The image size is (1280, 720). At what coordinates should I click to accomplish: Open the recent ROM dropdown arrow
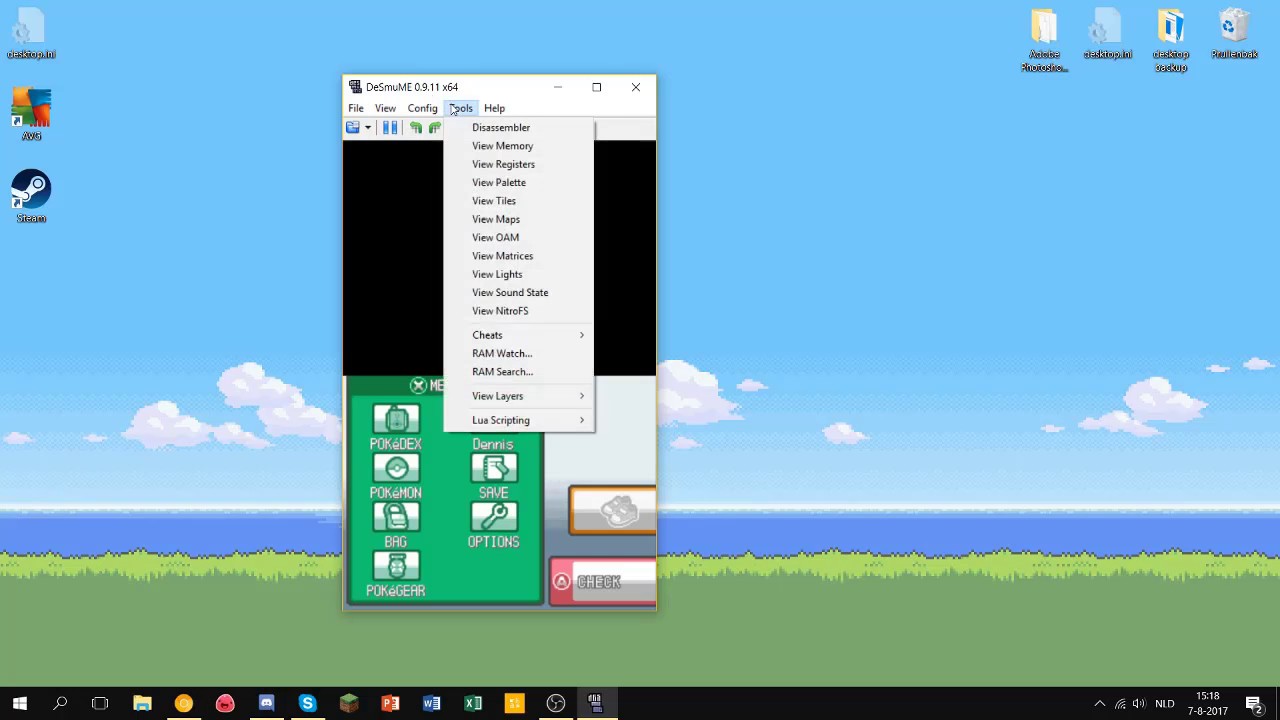pyautogui.click(x=368, y=128)
